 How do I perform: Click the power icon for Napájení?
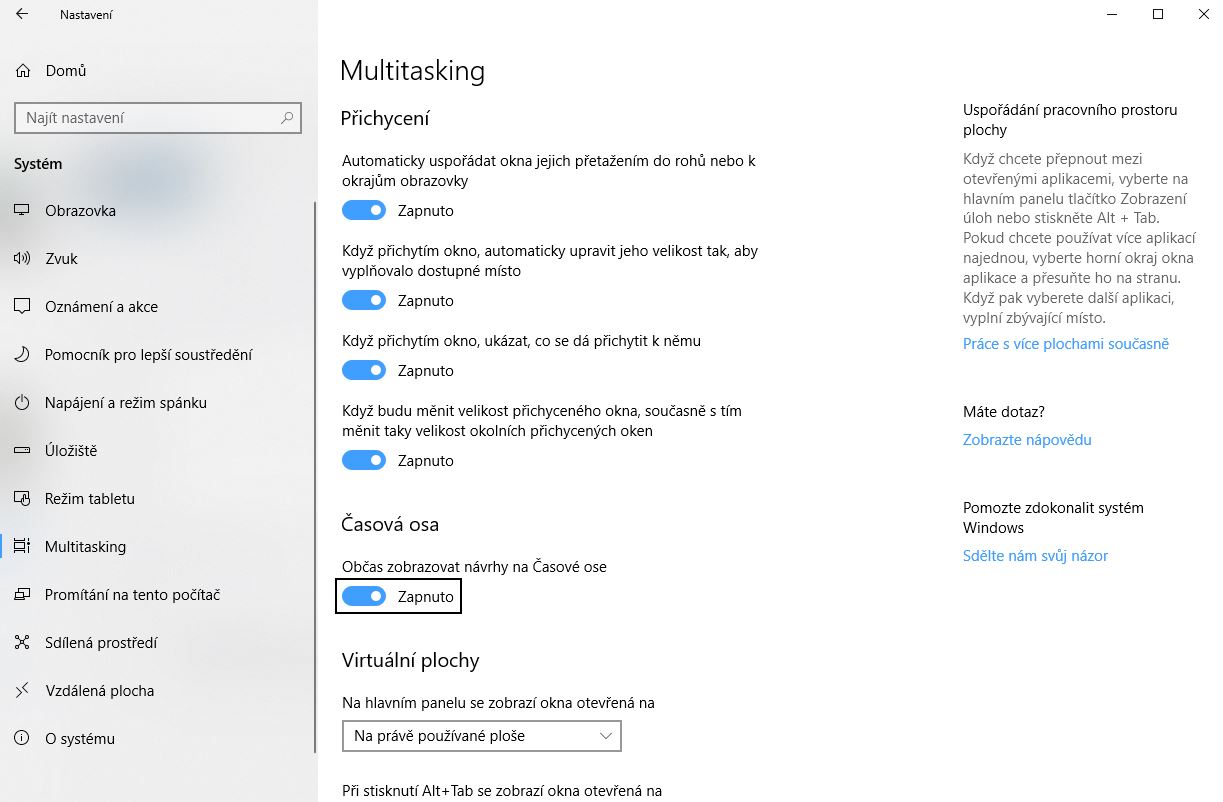pyautogui.click(x=23, y=403)
